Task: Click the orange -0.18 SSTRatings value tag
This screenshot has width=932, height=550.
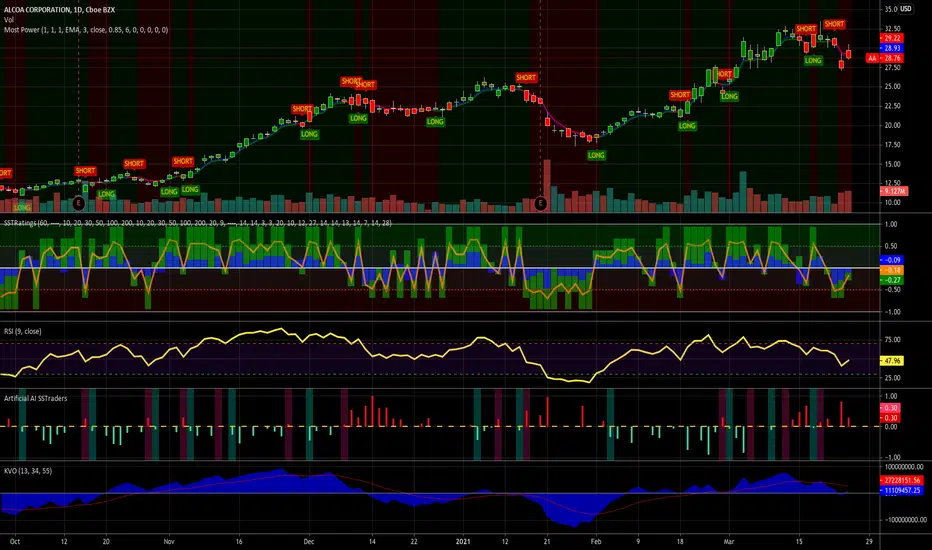Action: tap(892, 270)
